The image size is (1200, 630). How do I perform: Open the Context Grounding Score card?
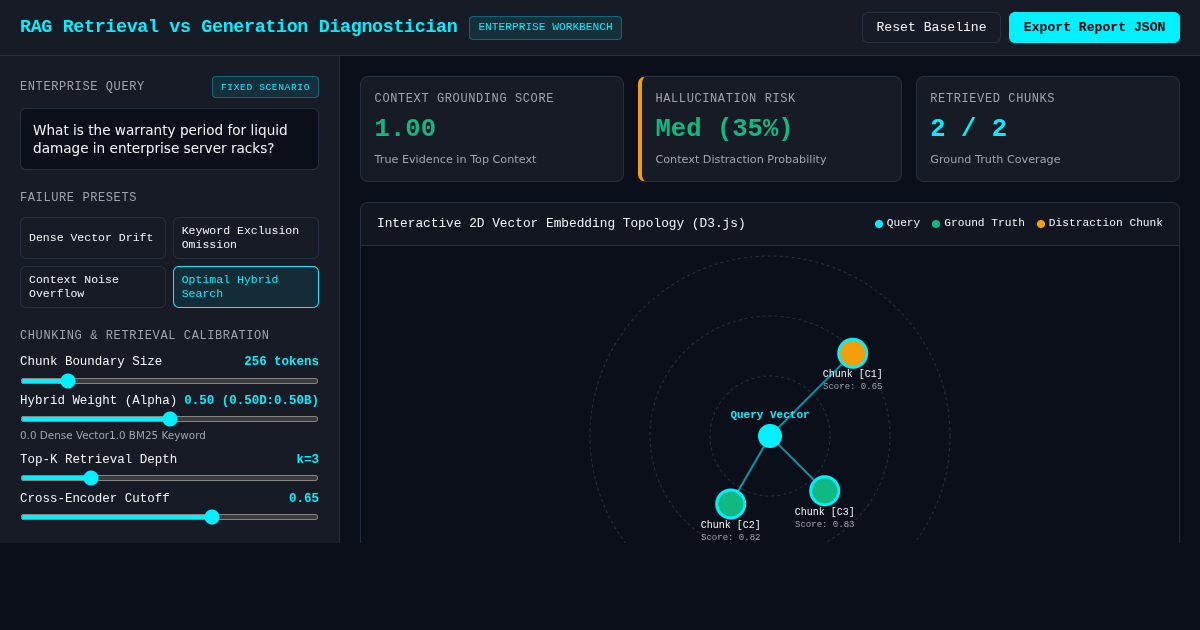coord(492,129)
